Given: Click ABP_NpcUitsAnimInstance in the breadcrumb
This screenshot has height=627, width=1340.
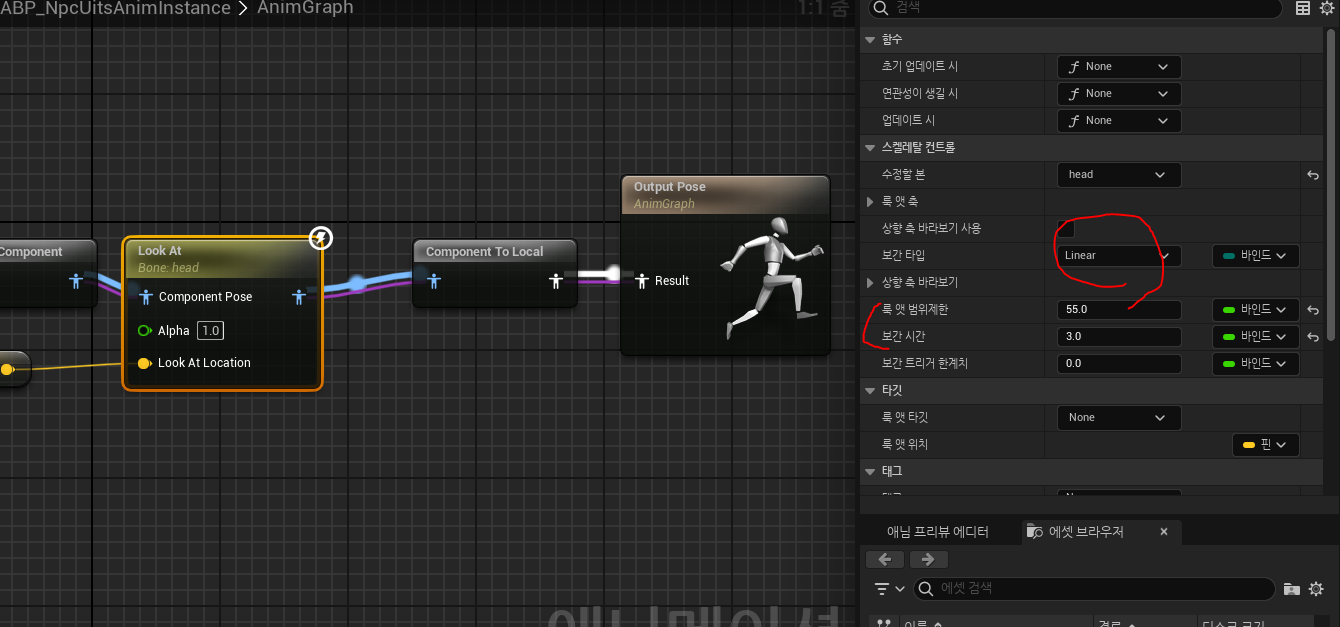Looking at the screenshot, I should (115, 8).
